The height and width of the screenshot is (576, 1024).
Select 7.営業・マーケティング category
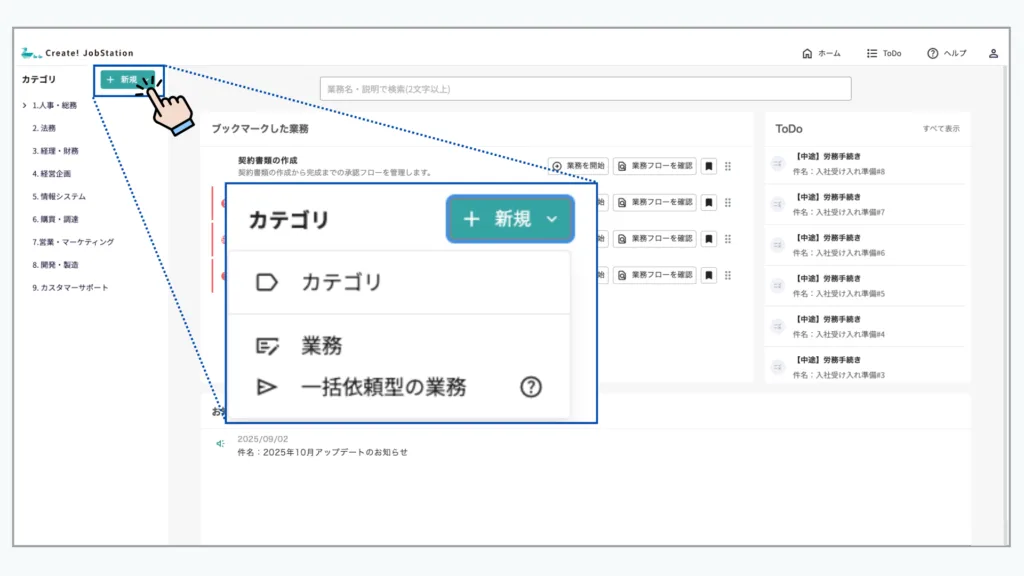coord(73,242)
